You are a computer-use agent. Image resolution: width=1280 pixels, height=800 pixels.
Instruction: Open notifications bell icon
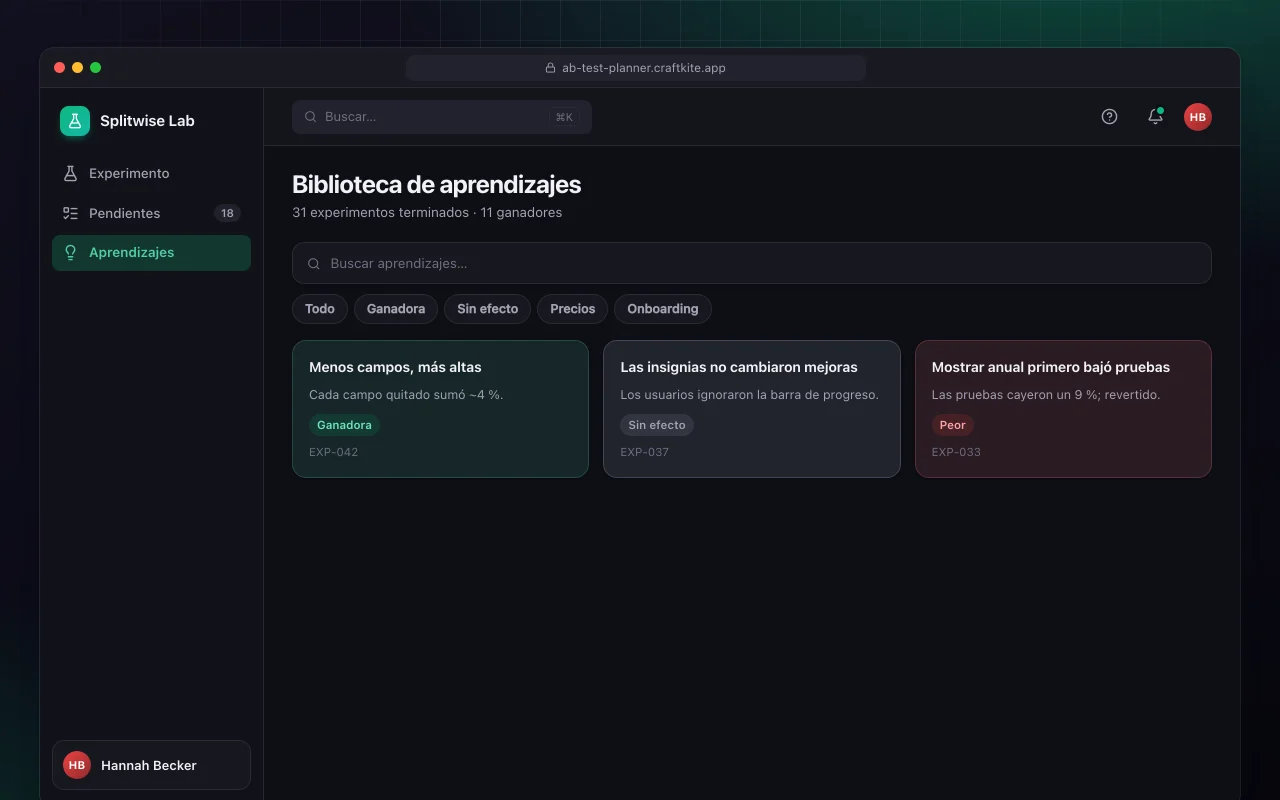point(1155,116)
